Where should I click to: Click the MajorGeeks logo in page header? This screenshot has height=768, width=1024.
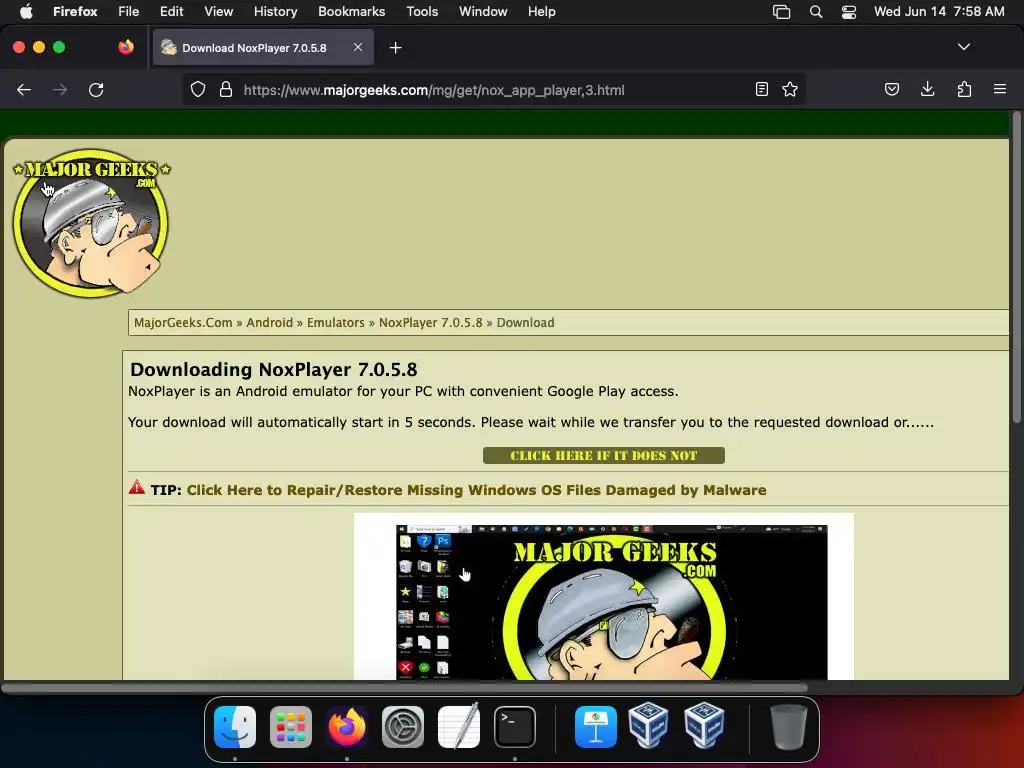point(91,223)
